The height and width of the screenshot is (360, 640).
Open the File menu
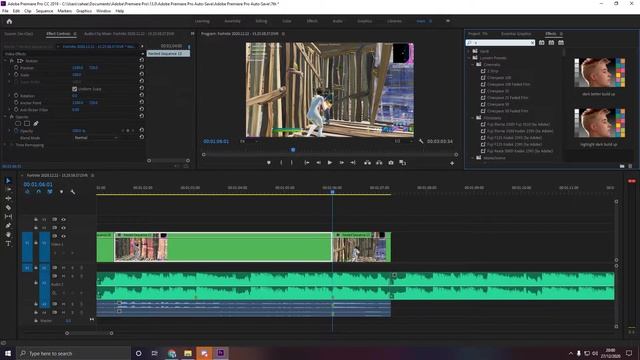5,11
